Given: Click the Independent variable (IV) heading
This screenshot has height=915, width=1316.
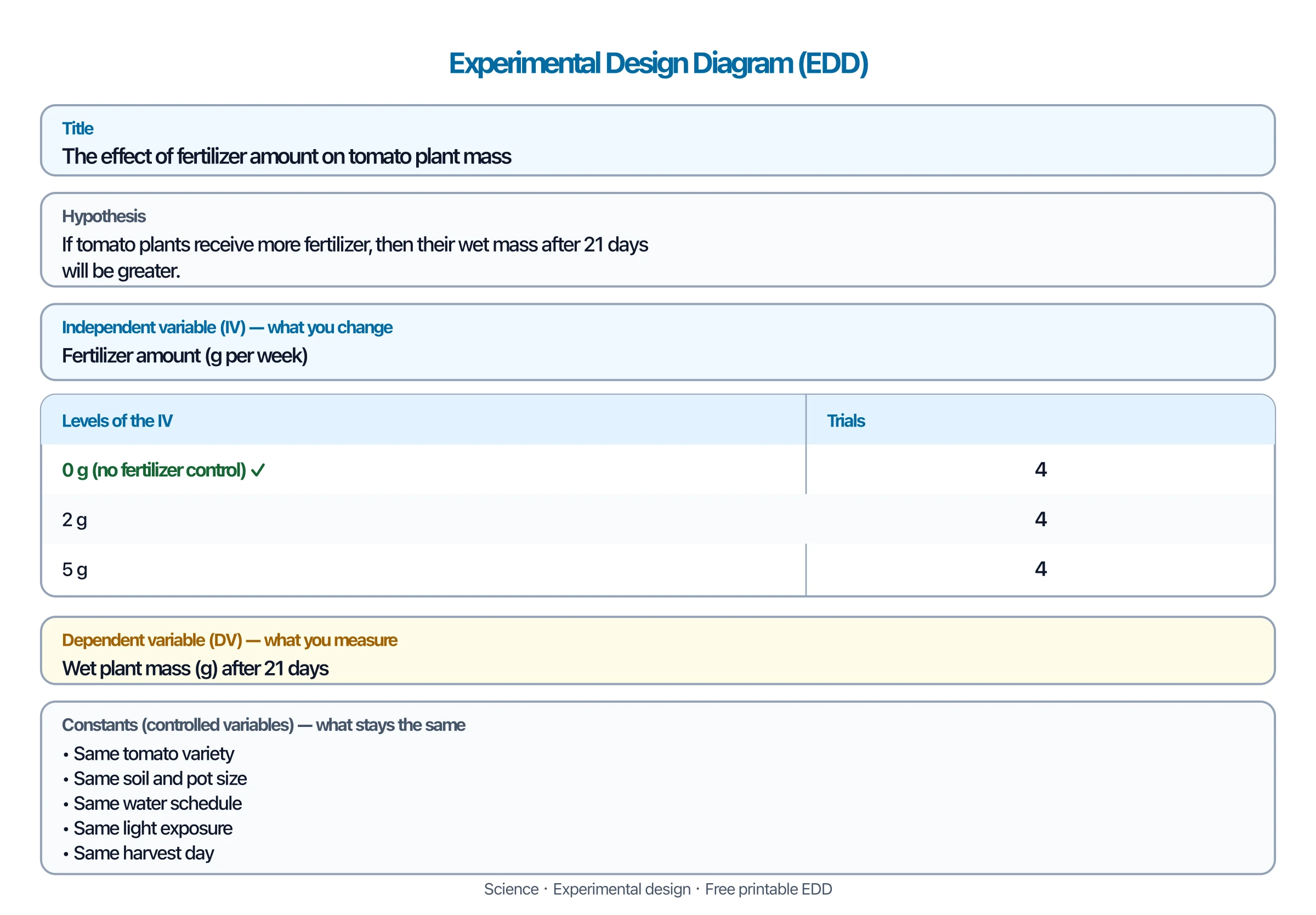Looking at the screenshot, I should click(227, 327).
